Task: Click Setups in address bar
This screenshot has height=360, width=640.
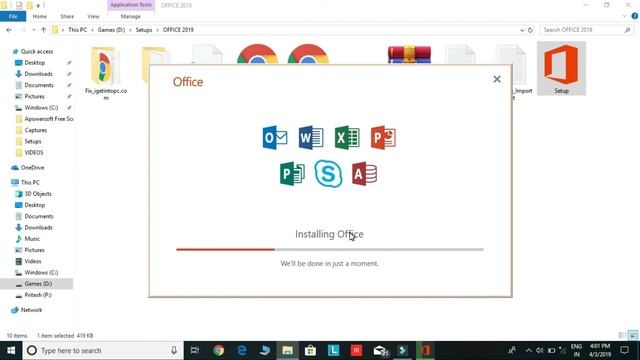Action: (x=144, y=30)
